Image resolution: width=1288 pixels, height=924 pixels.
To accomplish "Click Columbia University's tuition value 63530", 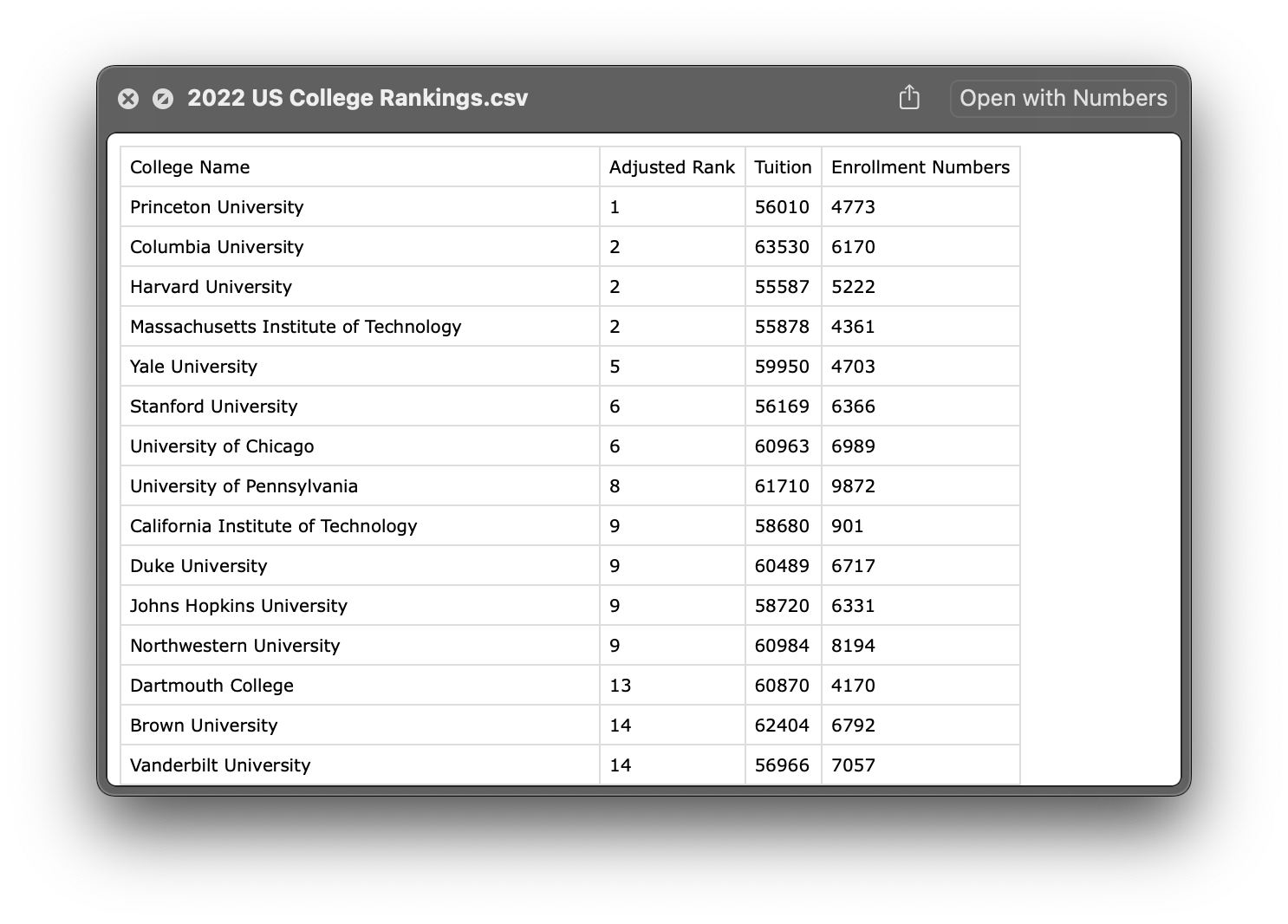I will pos(782,247).
